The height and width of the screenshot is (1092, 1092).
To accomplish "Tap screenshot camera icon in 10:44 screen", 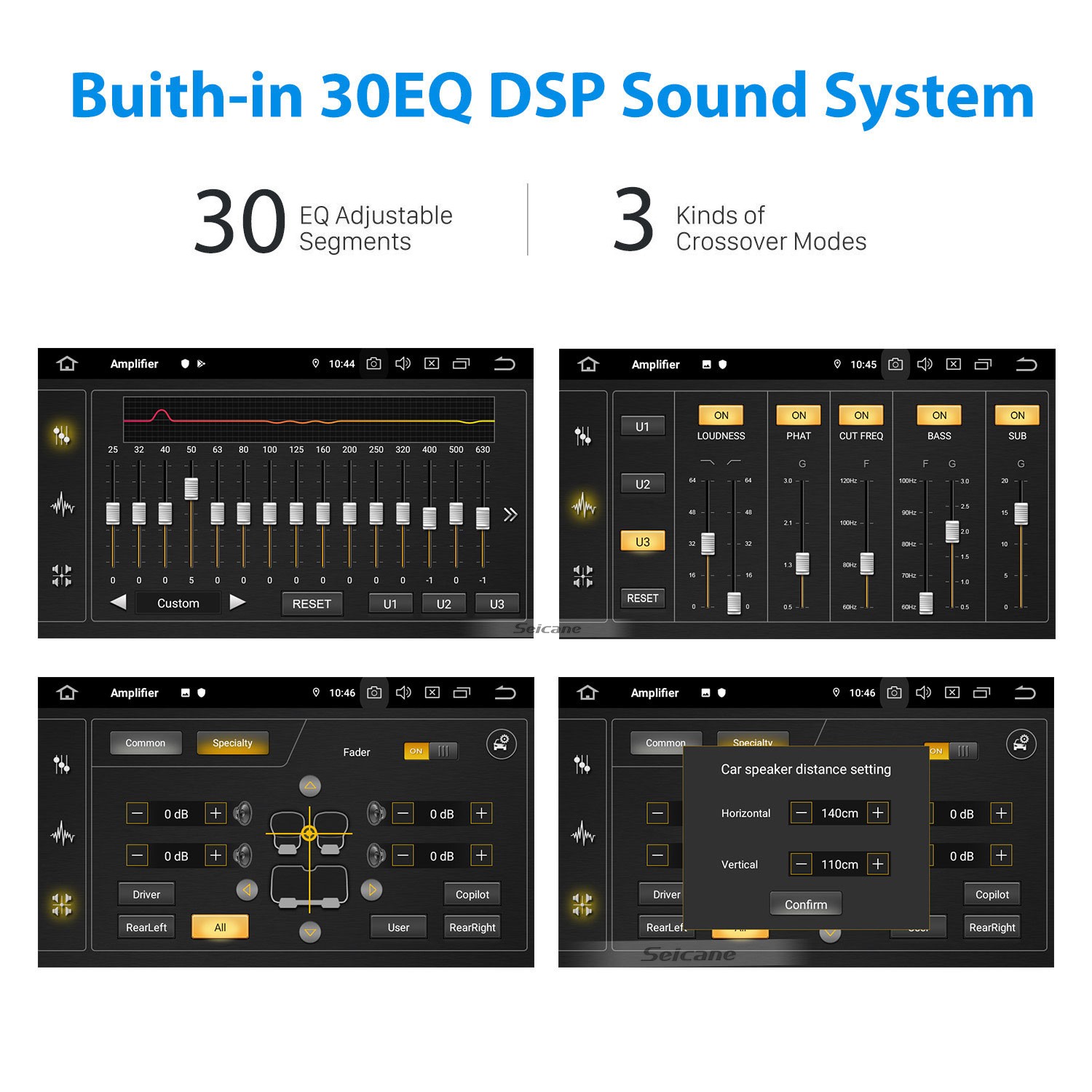I will point(373,363).
